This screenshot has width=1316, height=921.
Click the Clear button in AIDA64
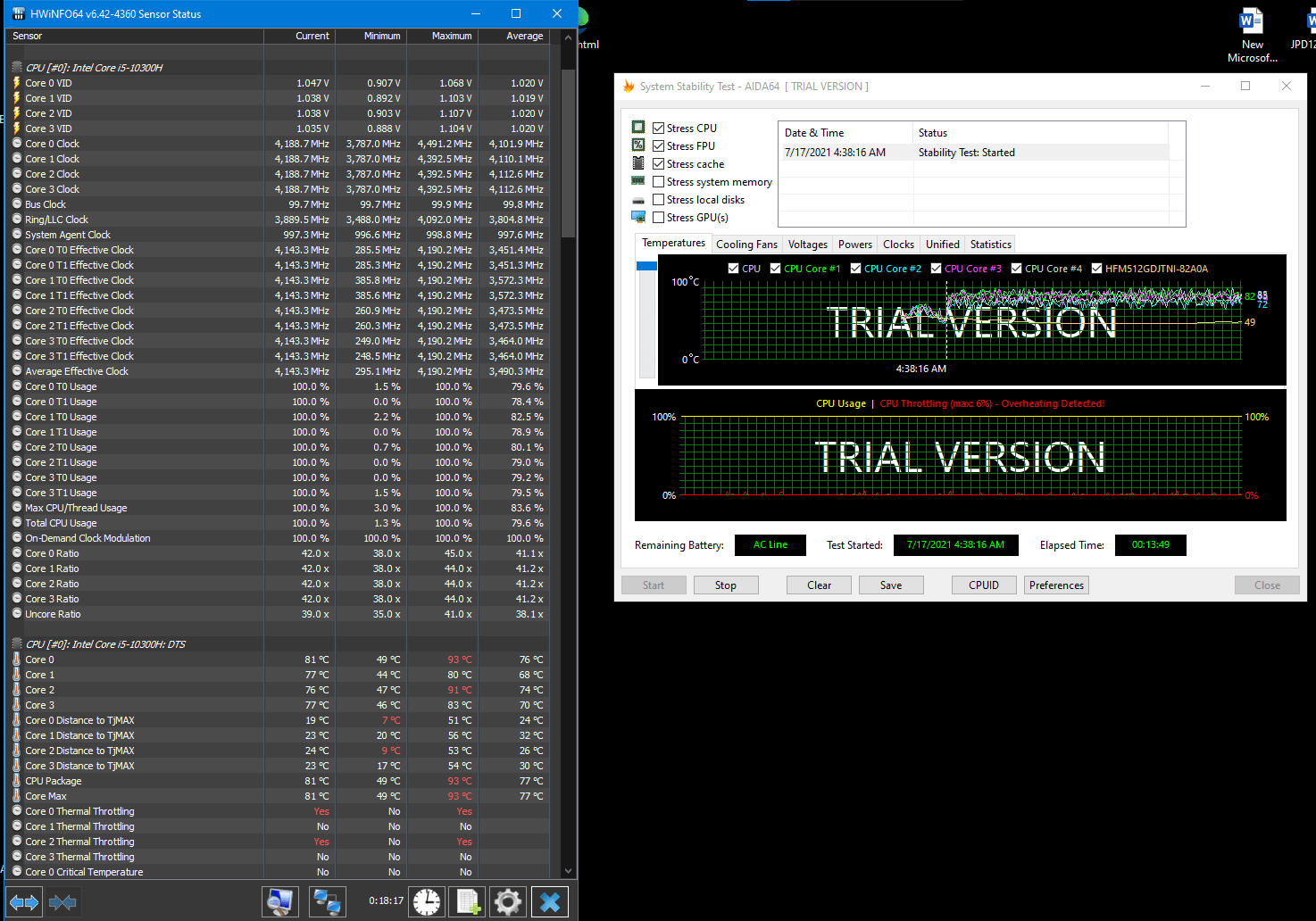tap(820, 585)
